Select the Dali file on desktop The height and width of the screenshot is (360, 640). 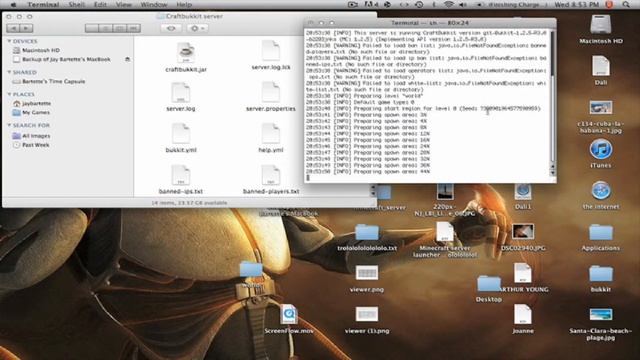(x=600, y=66)
